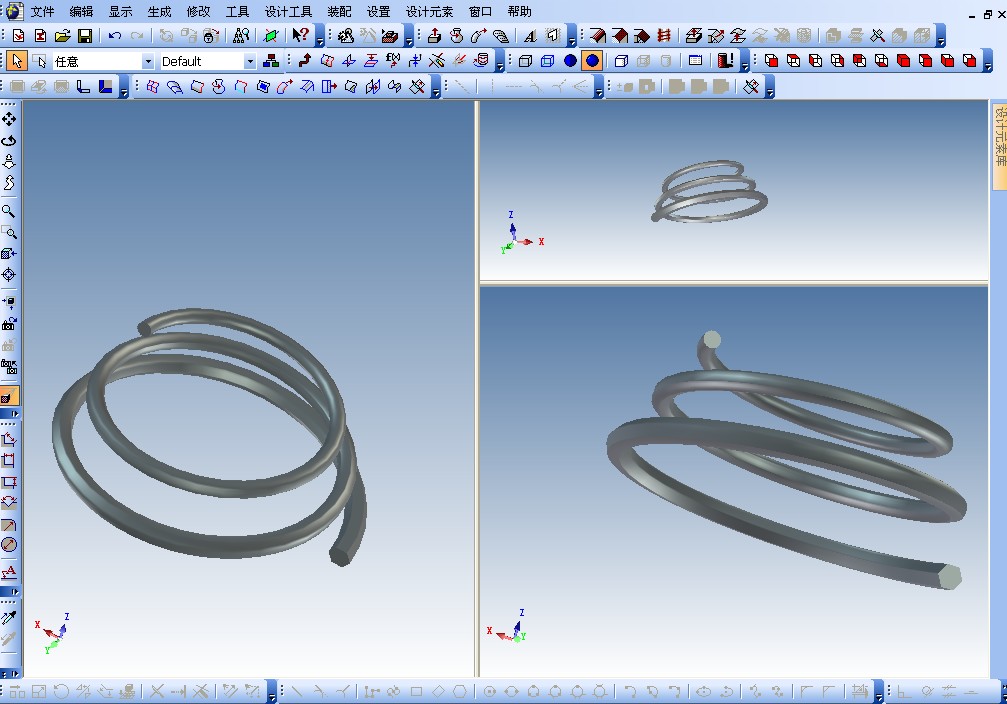Click the small spring in top-right viewport
The height and width of the screenshot is (704, 1007).
(710, 191)
